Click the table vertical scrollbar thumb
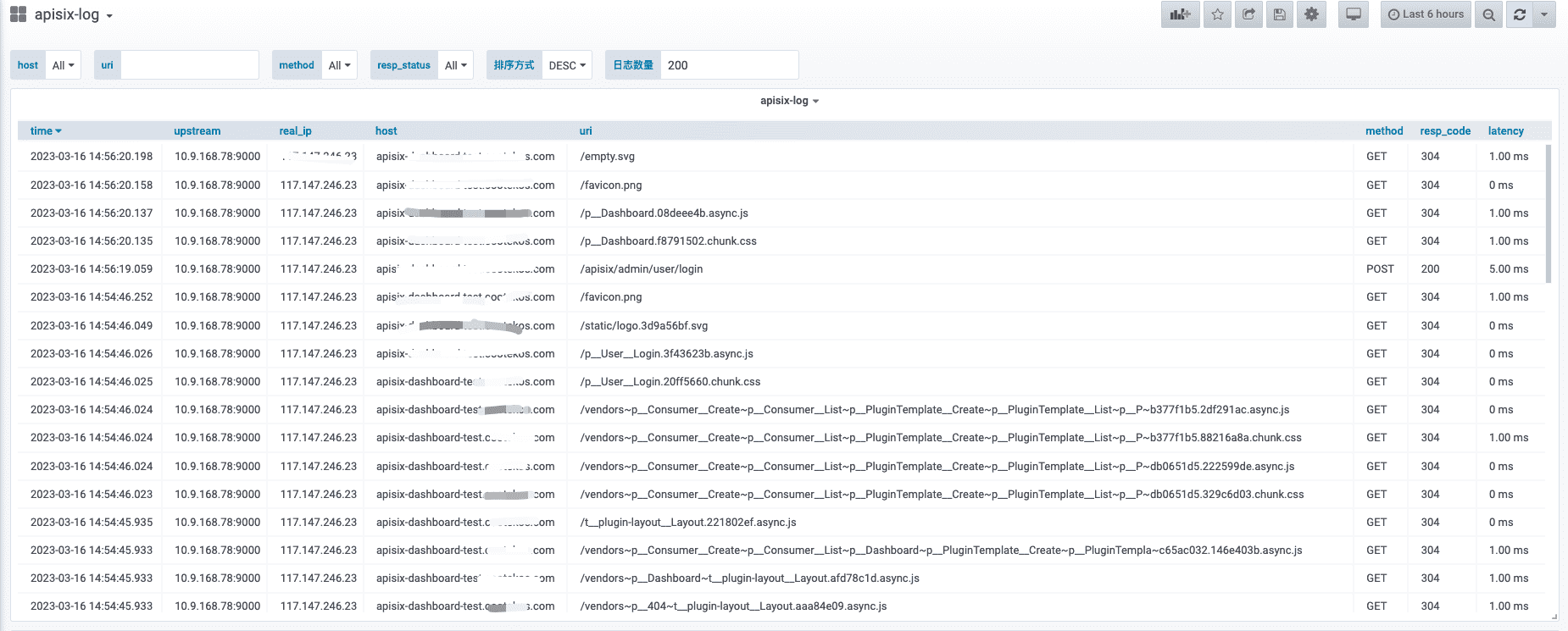 coord(1549,213)
